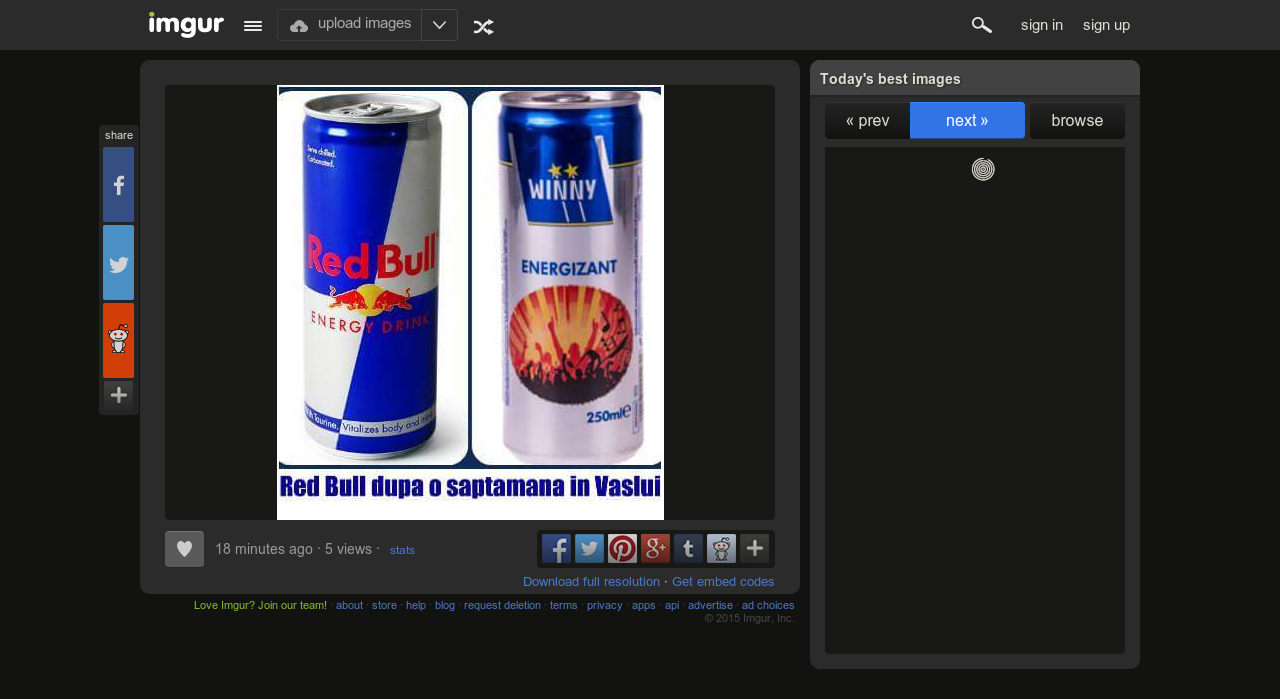Click Facebook icon below the image
Screen dimensions: 1280x699
click(556, 549)
